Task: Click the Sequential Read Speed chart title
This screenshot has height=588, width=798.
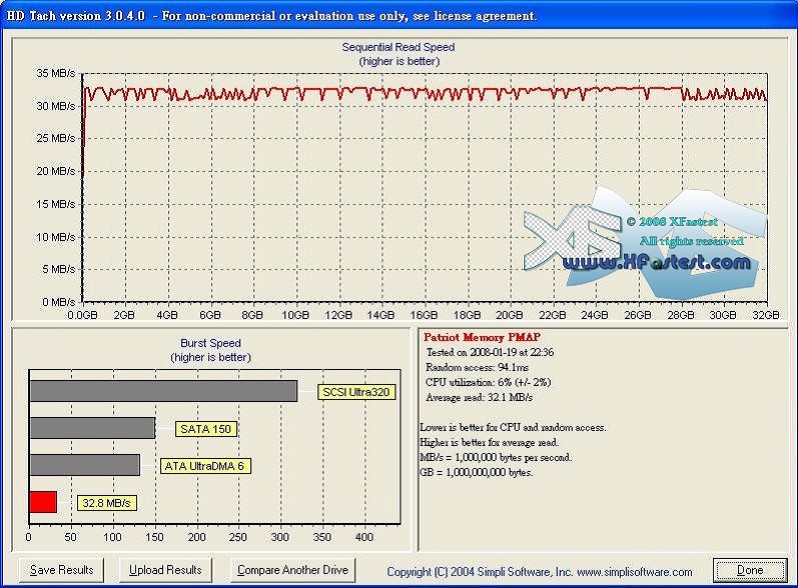Action: click(x=398, y=48)
